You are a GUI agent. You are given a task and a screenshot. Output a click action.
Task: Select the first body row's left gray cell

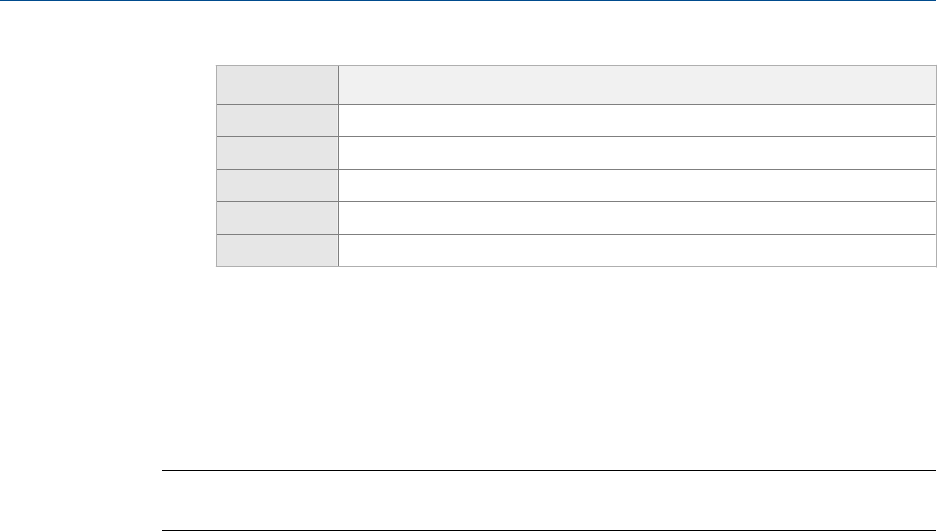pos(278,121)
